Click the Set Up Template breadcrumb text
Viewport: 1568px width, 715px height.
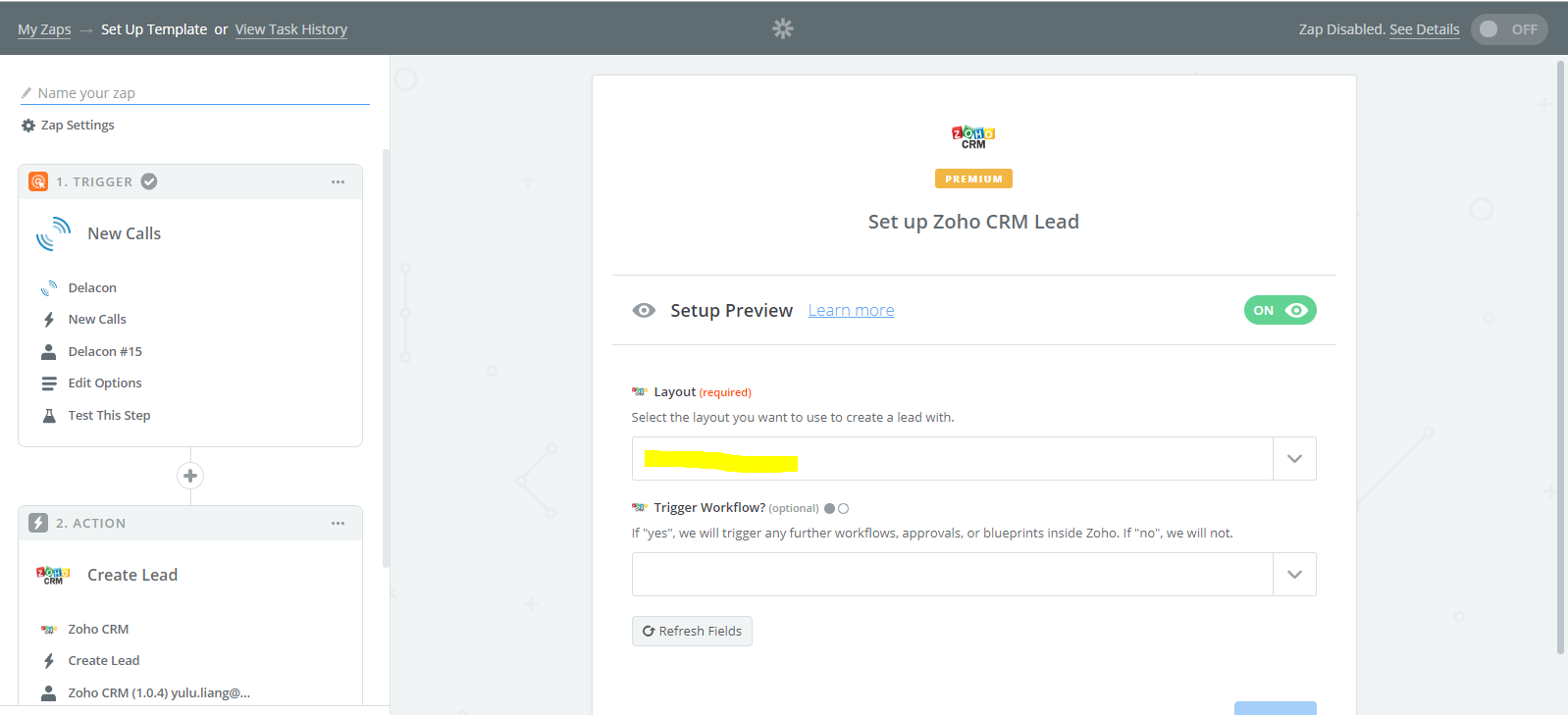click(154, 29)
